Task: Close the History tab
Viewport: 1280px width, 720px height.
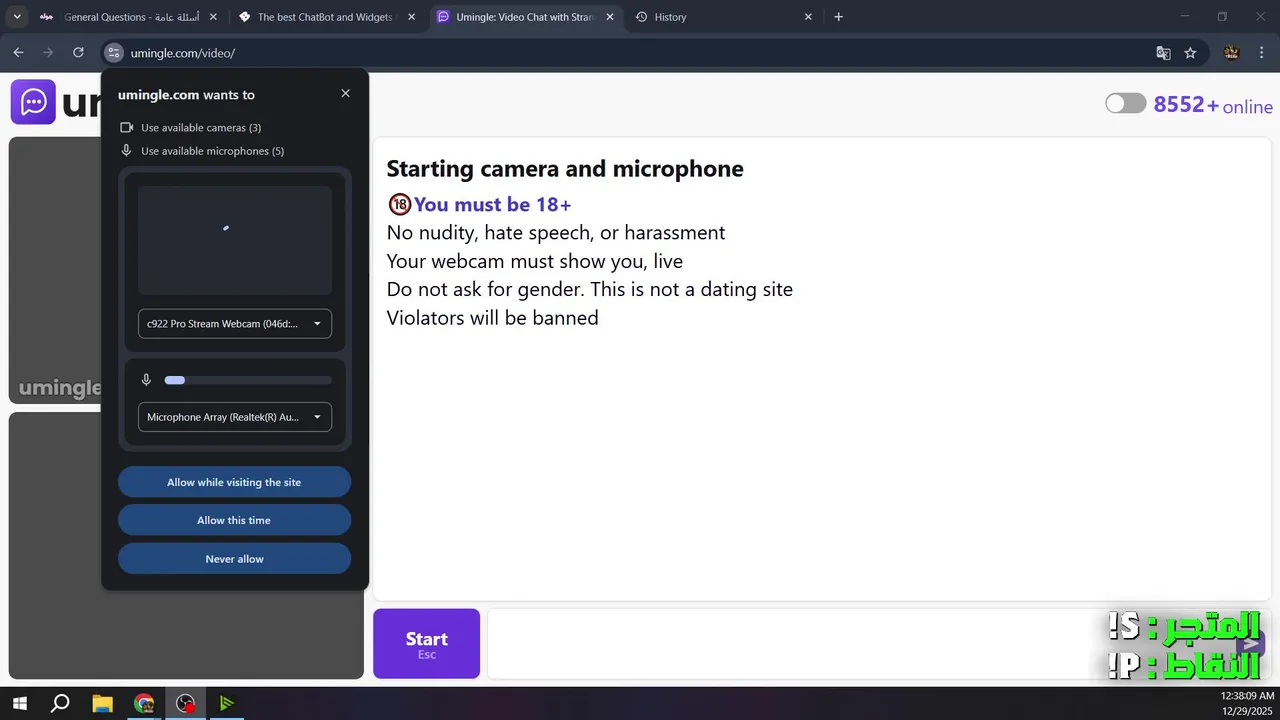Action: (x=808, y=17)
